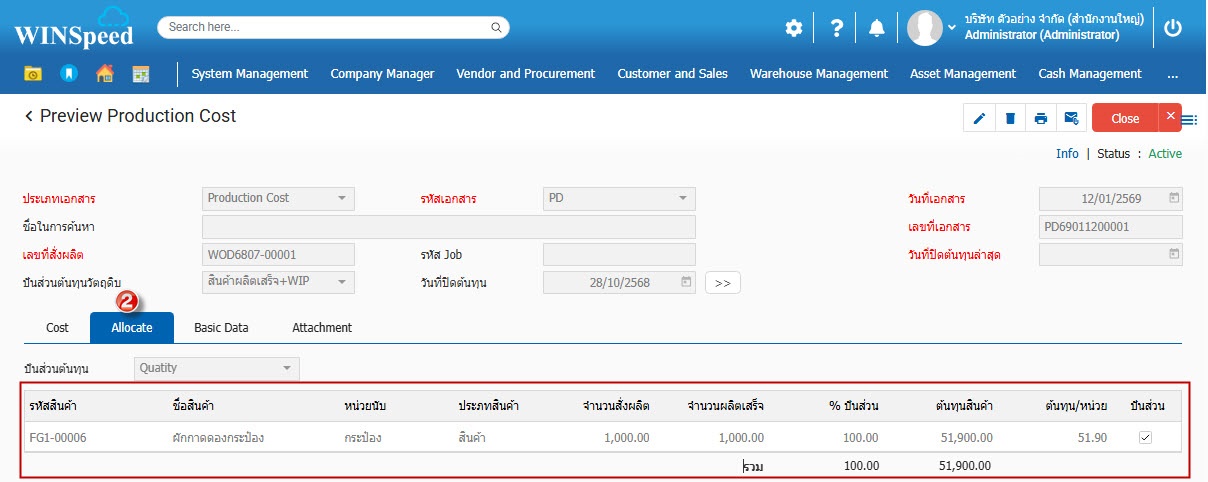Open the Warehouse Management menu
Image resolution: width=1208 pixels, height=482 pixels.
(x=818, y=74)
